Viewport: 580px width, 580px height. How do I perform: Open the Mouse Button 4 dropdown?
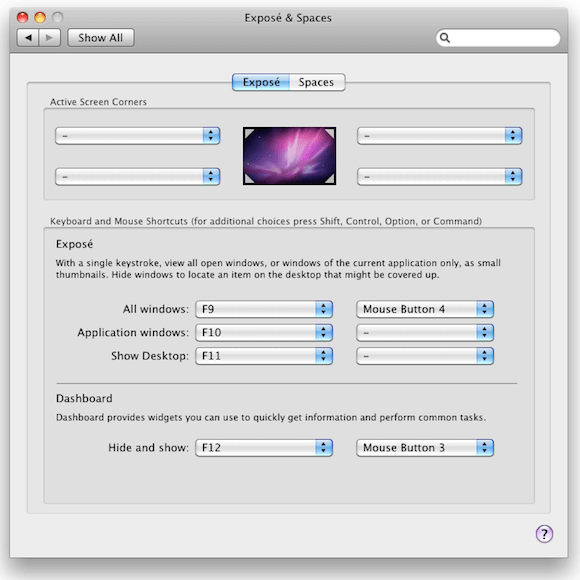tap(425, 309)
